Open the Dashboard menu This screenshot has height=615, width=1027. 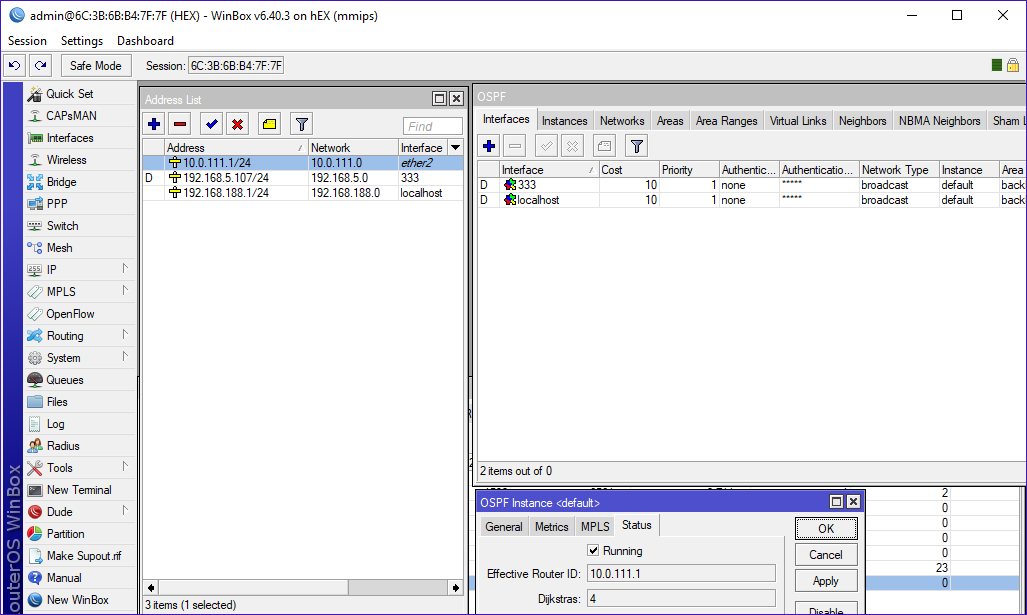coord(145,41)
